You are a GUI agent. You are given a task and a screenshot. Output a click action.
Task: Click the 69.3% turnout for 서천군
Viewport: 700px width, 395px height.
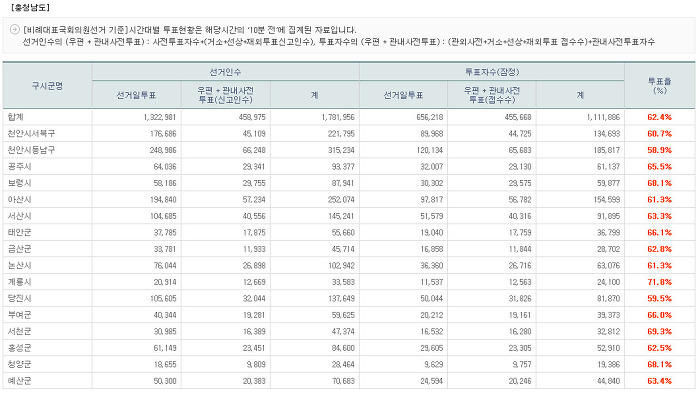pyautogui.click(x=659, y=332)
